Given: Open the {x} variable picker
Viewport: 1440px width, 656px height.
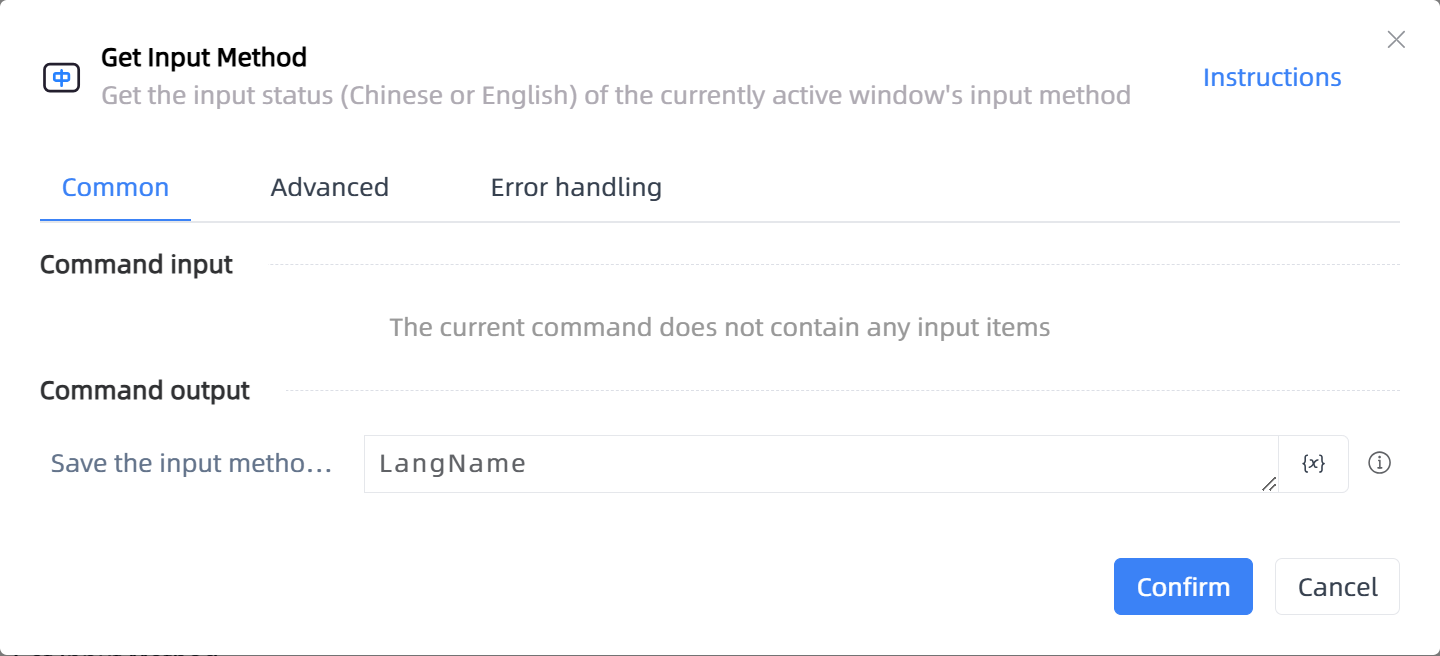Looking at the screenshot, I should click(1313, 464).
